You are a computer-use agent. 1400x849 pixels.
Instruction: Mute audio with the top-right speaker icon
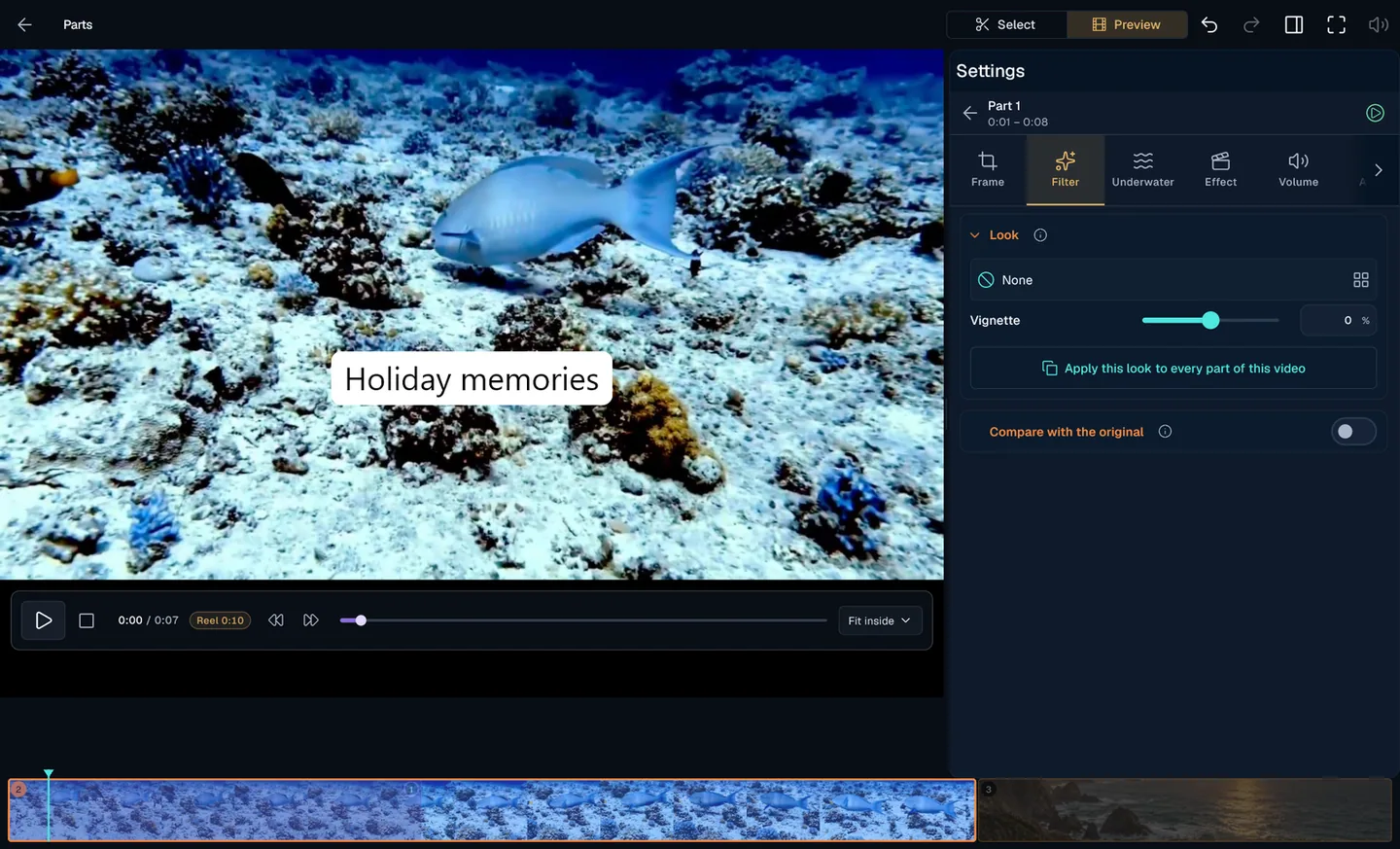(1379, 24)
